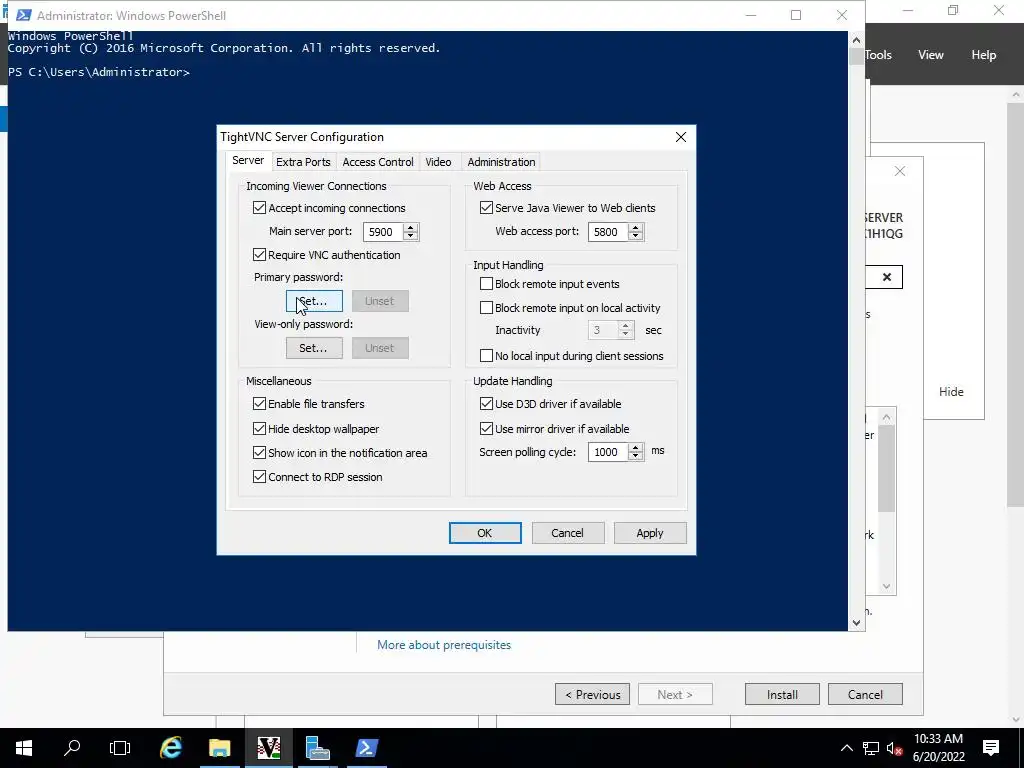This screenshot has width=1024, height=768.
Task: Show hidden system tray icons
Action: point(846,748)
